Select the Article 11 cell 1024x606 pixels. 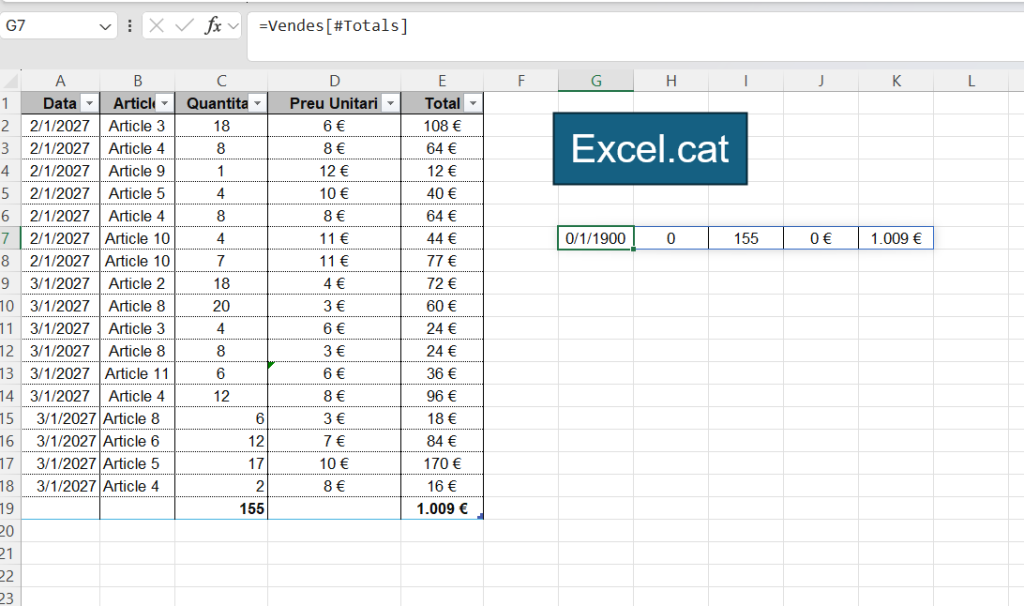[137, 374]
